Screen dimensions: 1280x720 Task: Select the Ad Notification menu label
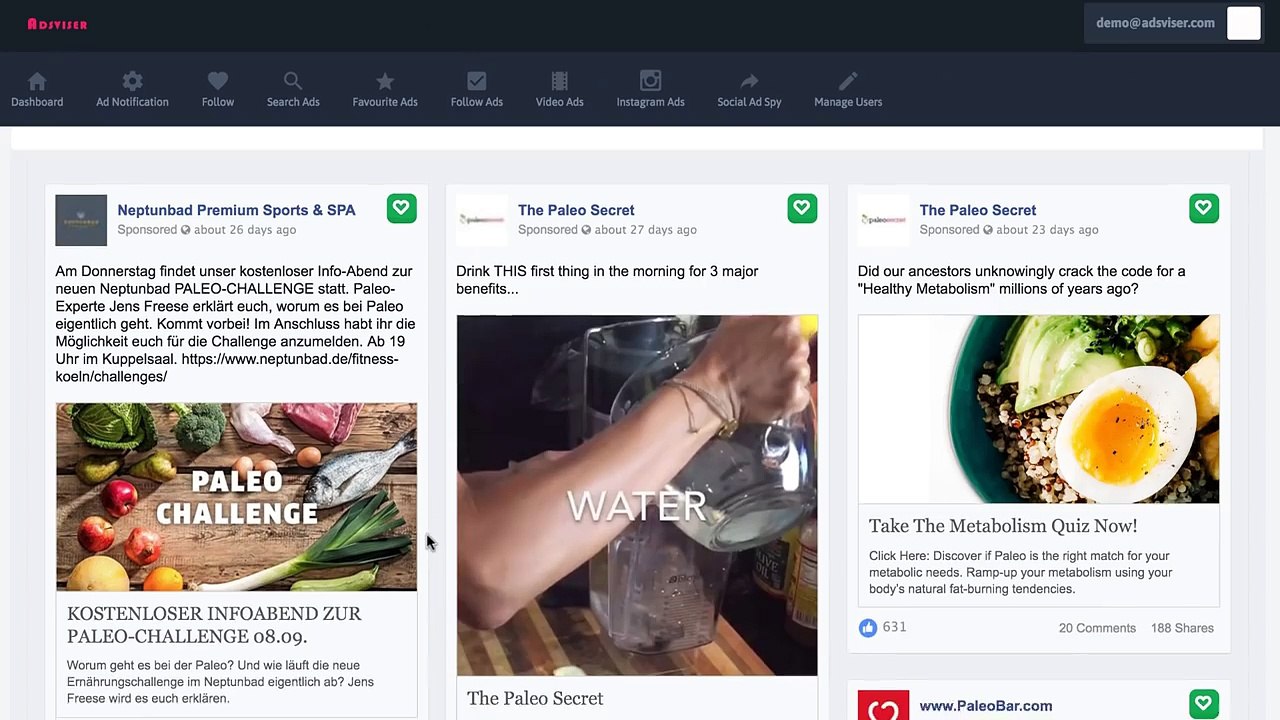[132, 102]
